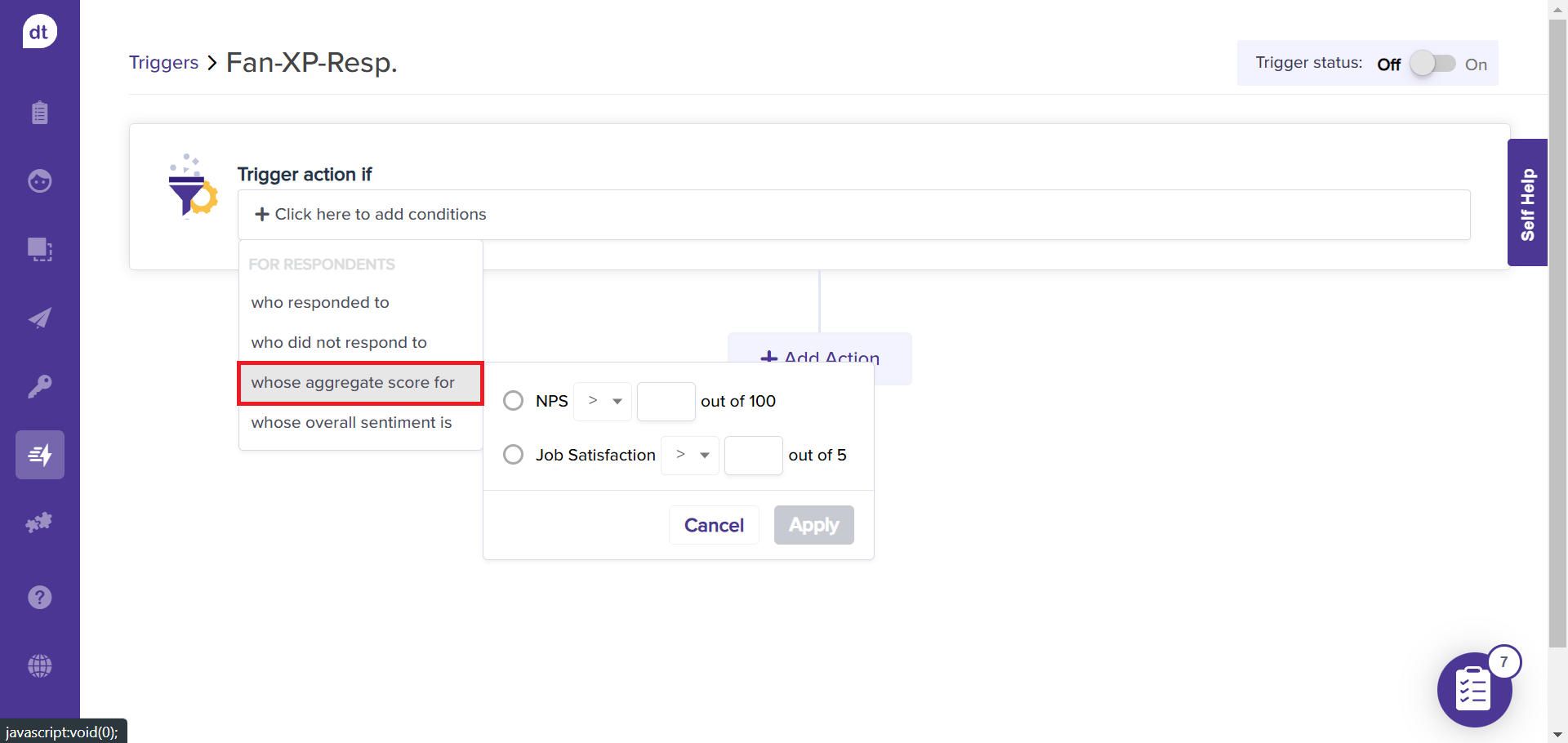Open the key icon in sidebar
Screen dimensions: 1568x743
(39, 386)
